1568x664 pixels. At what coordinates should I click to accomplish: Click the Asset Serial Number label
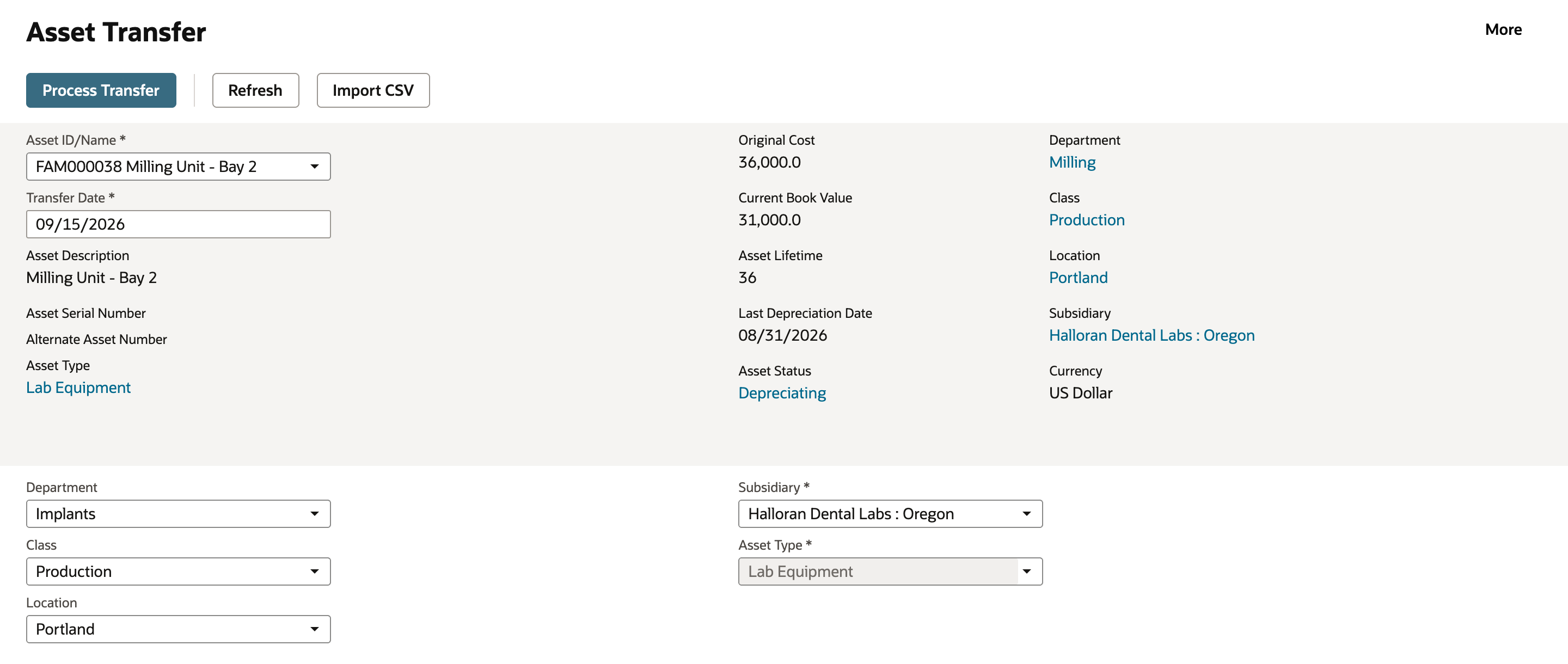coord(86,313)
